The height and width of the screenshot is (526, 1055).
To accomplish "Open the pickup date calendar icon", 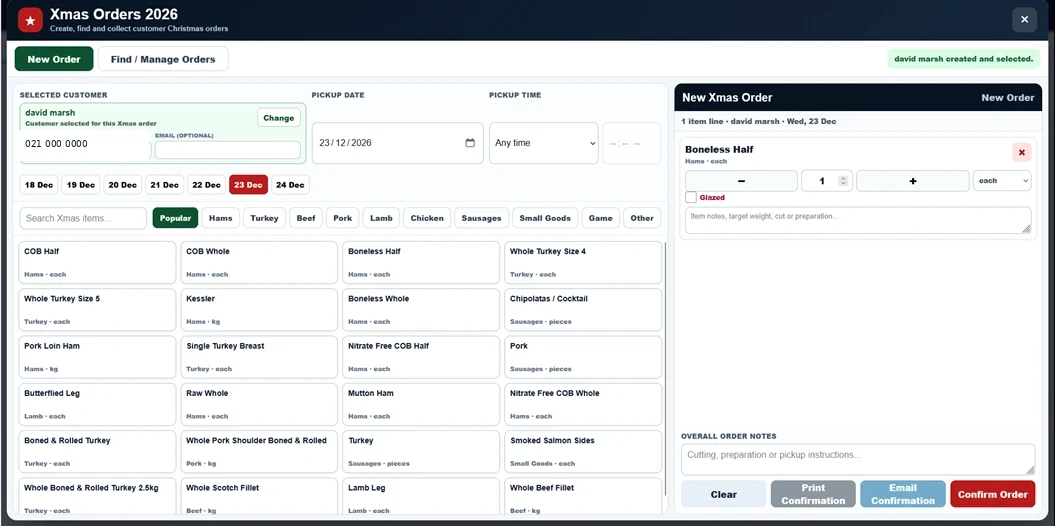I will tap(470, 143).
